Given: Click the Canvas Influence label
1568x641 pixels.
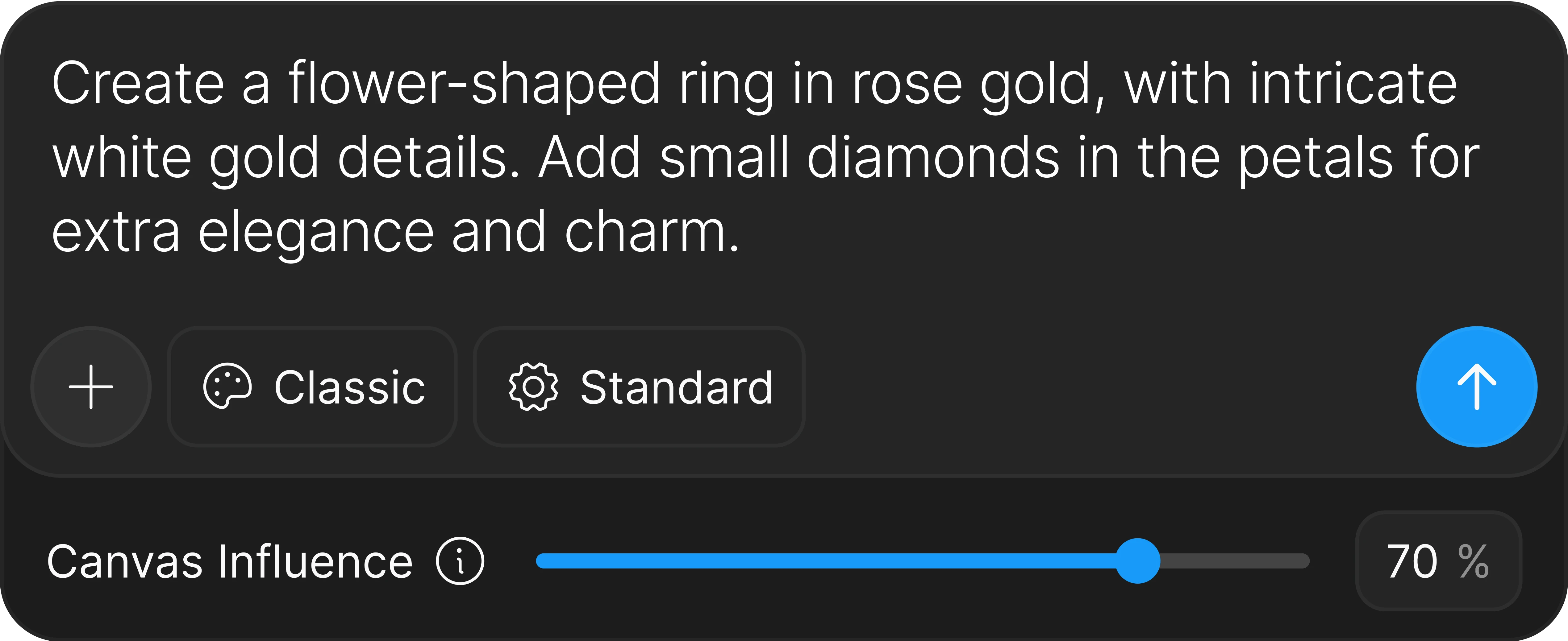Looking at the screenshot, I should pyautogui.click(x=230, y=561).
